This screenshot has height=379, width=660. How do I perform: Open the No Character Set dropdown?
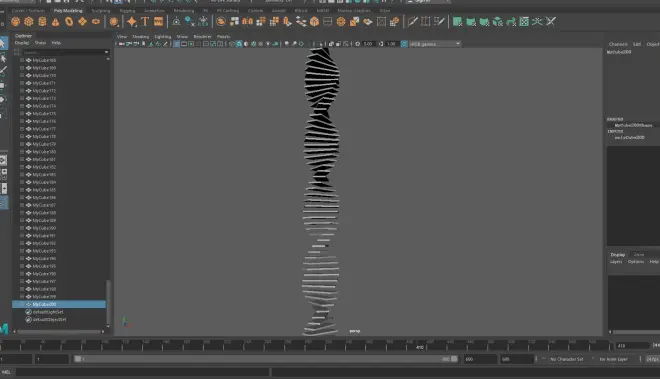pyautogui.click(x=567, y=359)
